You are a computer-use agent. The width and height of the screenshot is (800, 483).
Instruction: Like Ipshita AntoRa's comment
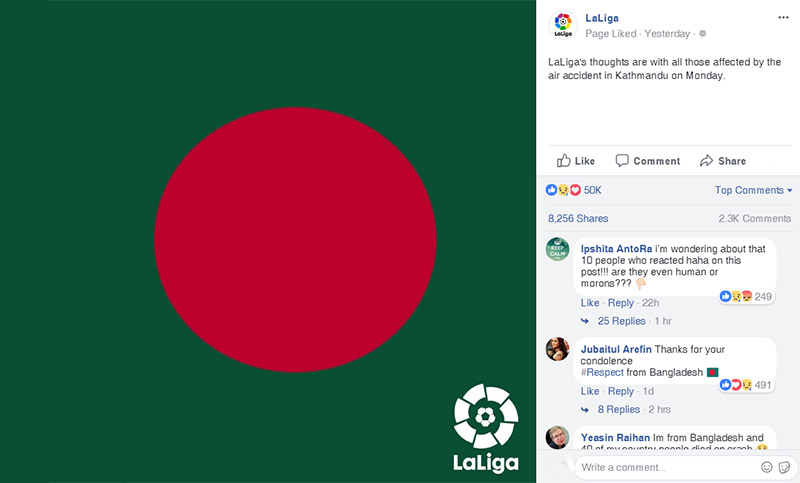[590, 302]
